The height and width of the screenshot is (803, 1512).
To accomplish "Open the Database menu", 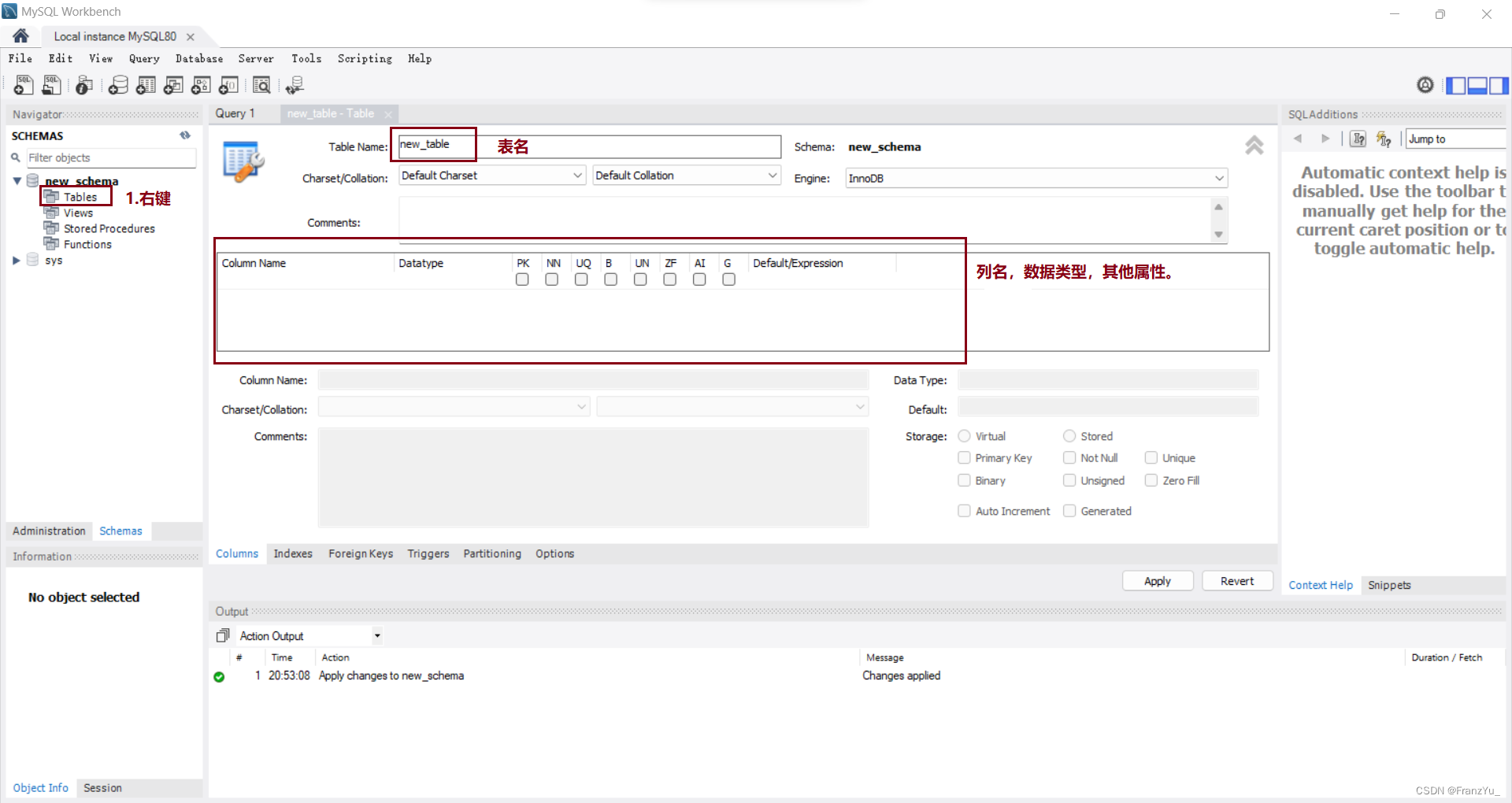I will point(199,58).
